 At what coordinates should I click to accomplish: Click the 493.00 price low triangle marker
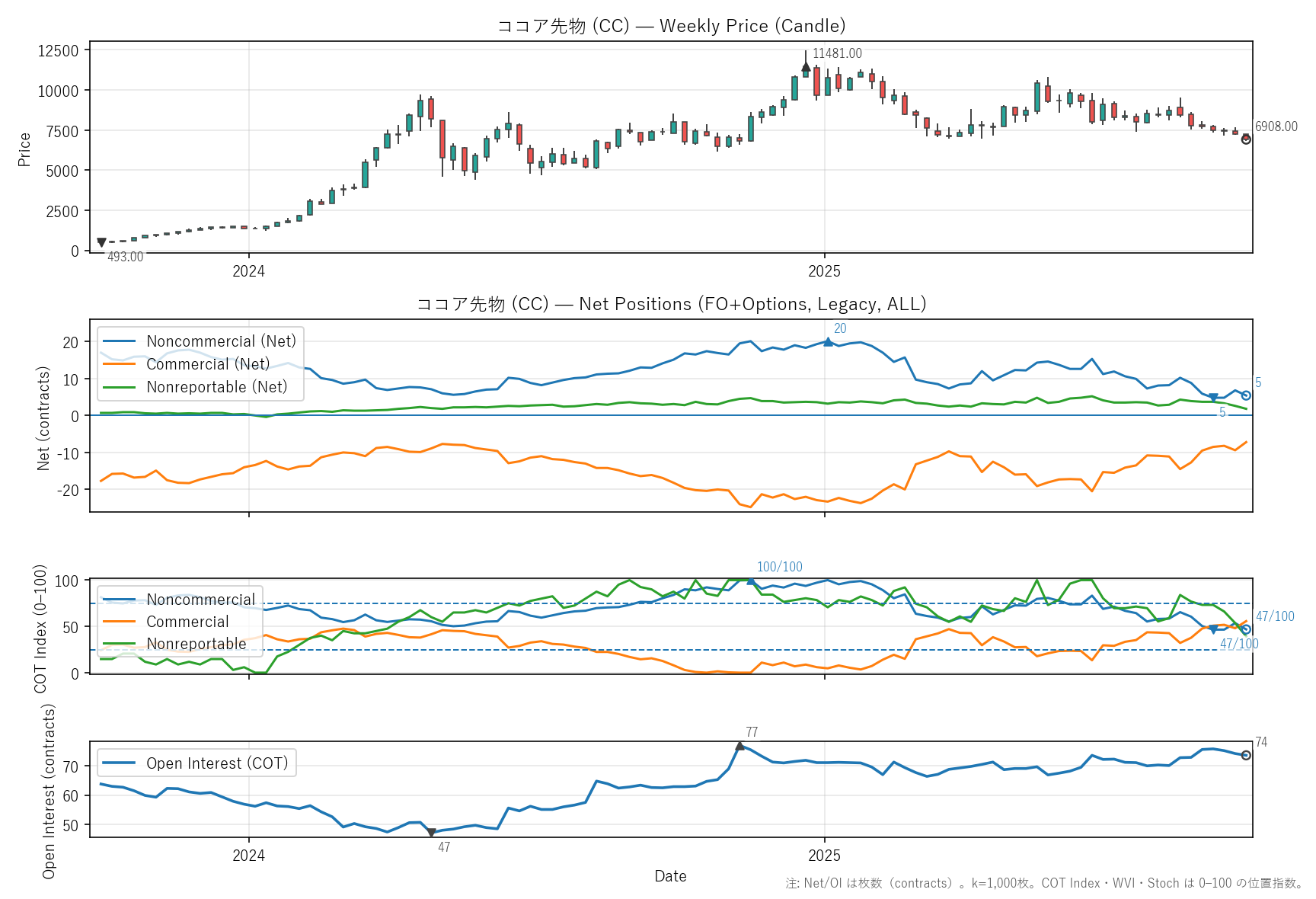pos(101,243)
